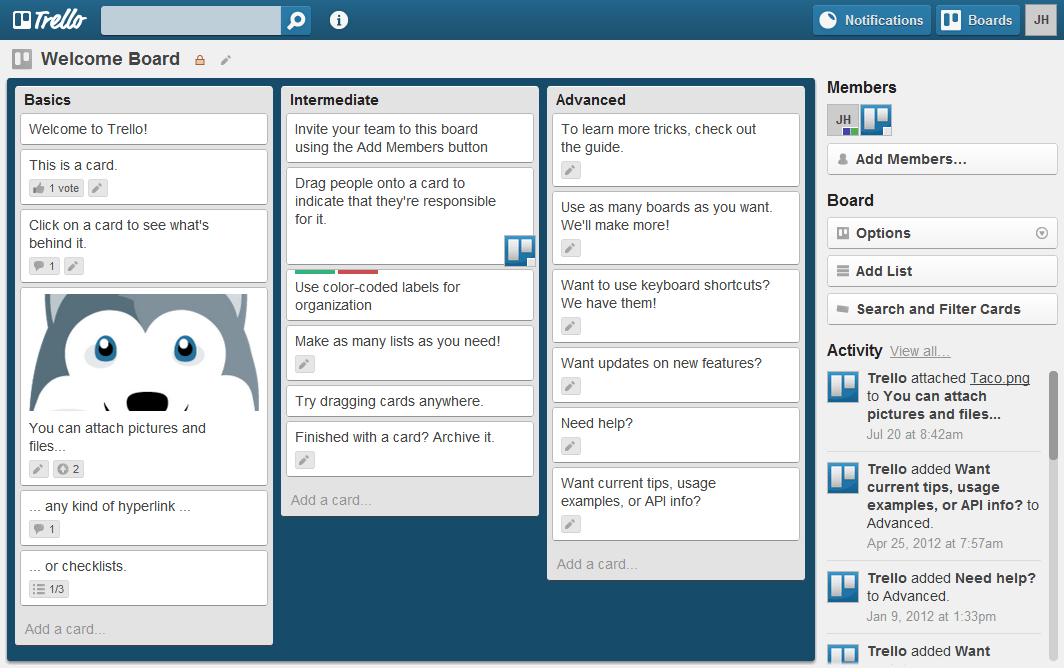This screenshot has height=668, width=1064.
Task: Click the red label on color-coded card
Action: click(x=358, y=272)
